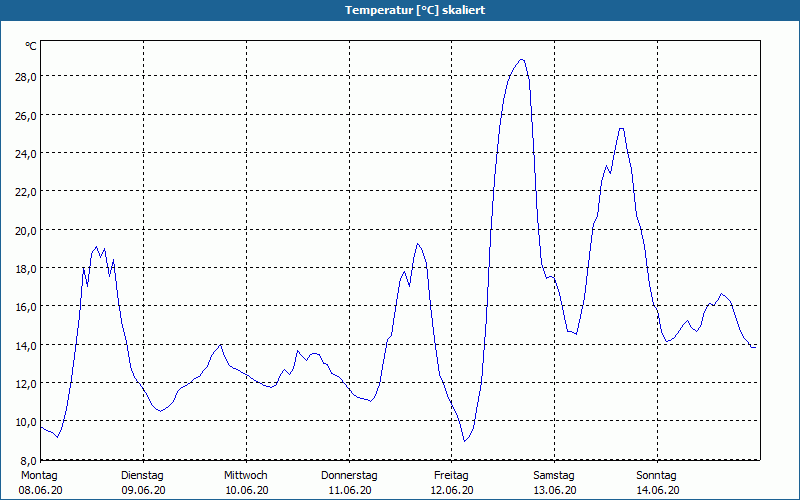Click the '°C' unit label on the axis
The height and width of the screenshot is (500, 800).
(x=31, y=46)
